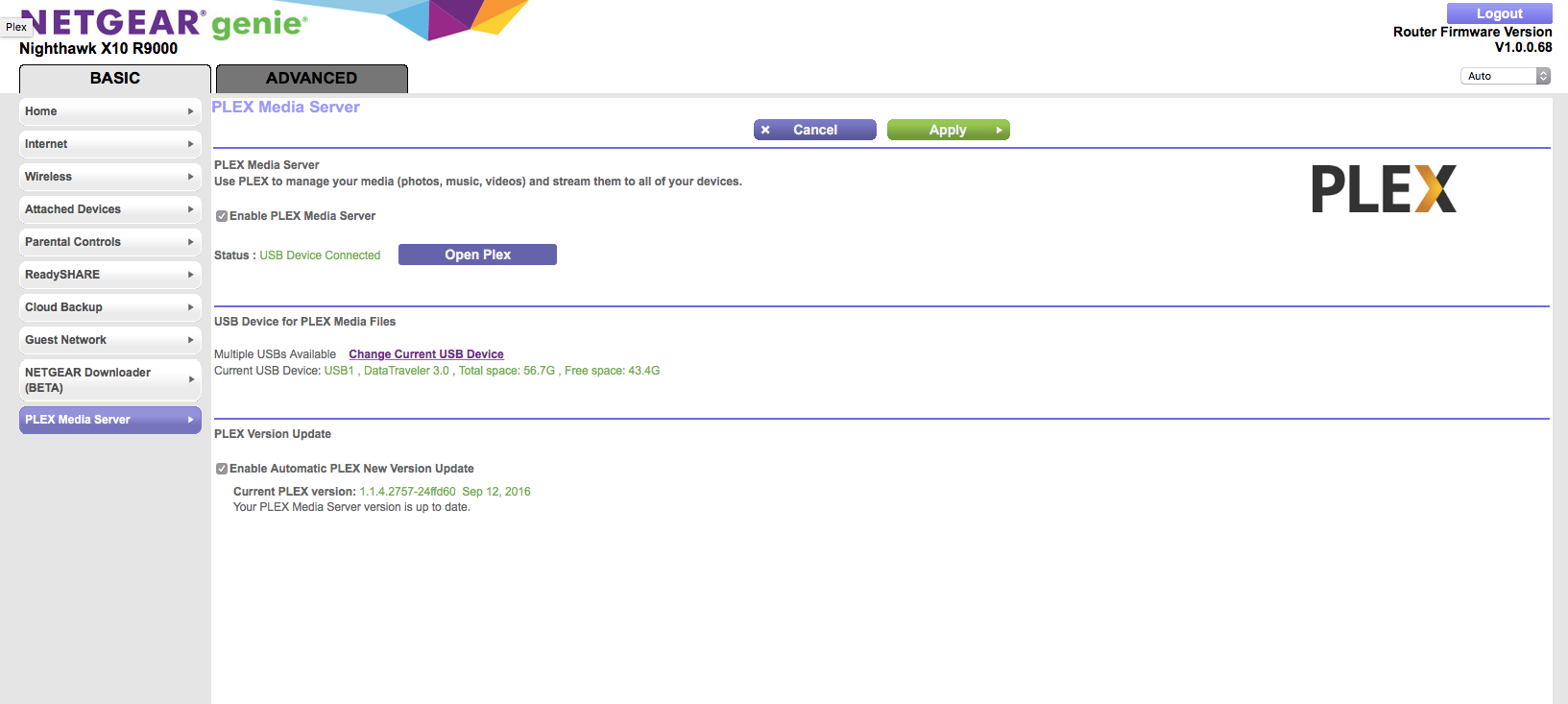Viewport: 1568px width, 704px height.
Task: Open Attached Devices in the sidebar
Action: tap(109, 209)
